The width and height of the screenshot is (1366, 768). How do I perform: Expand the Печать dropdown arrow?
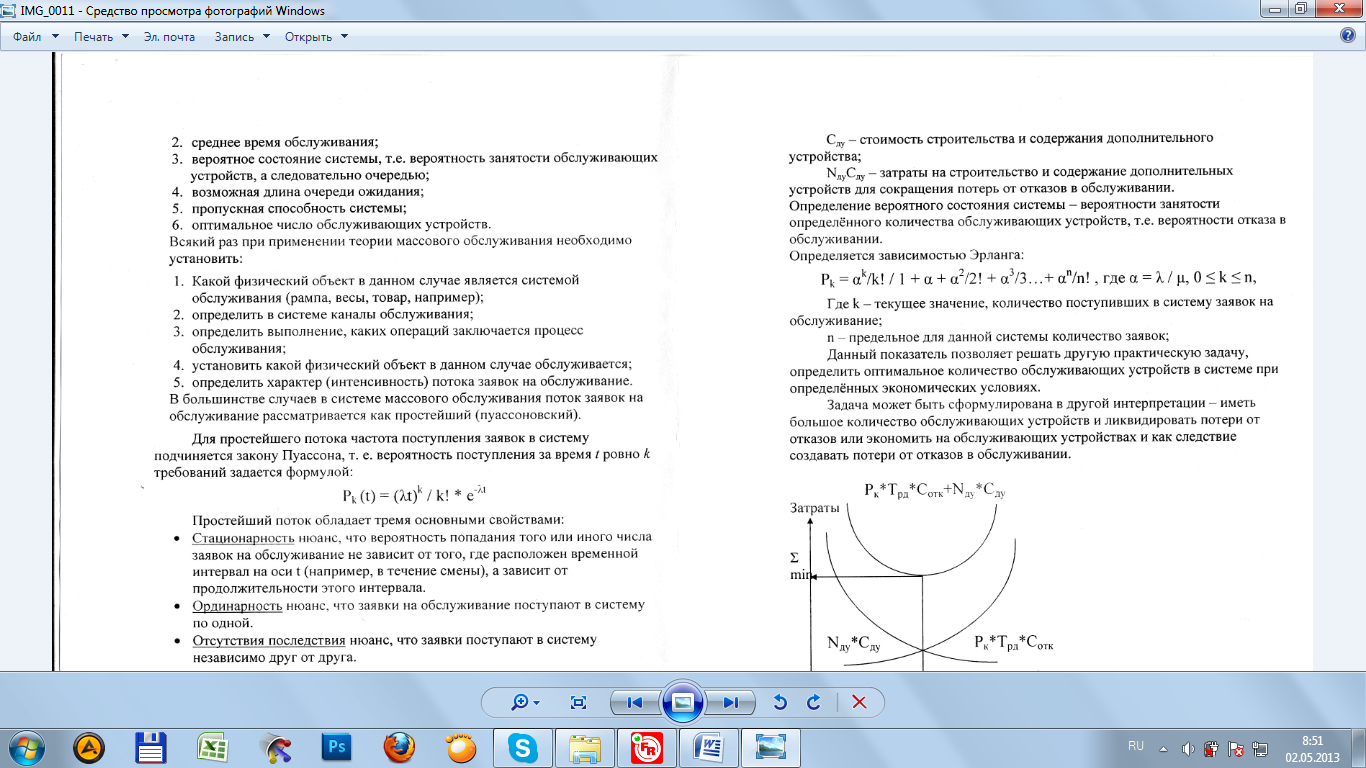125,37
